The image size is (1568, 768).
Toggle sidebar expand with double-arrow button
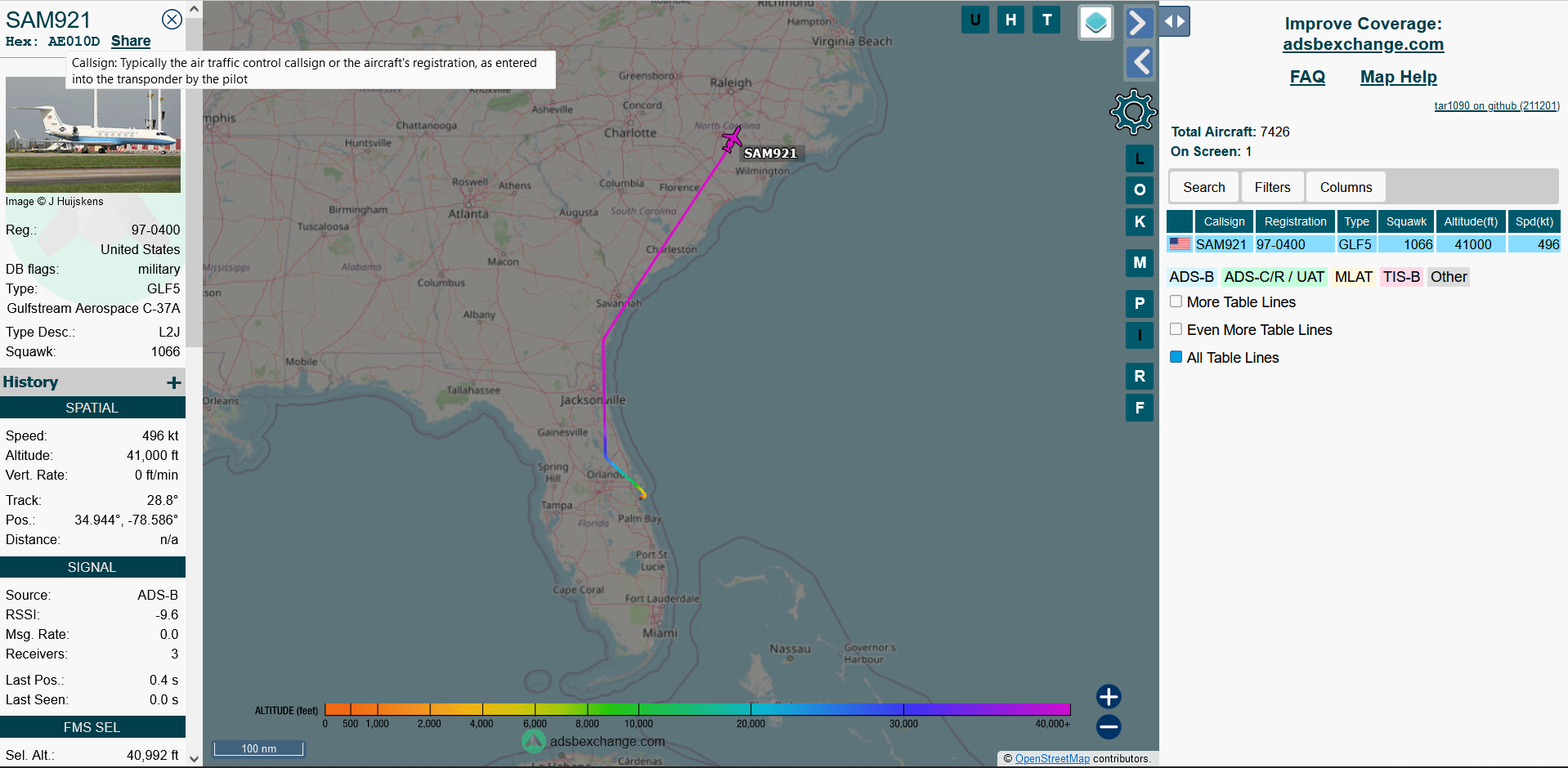point(1174,21)
